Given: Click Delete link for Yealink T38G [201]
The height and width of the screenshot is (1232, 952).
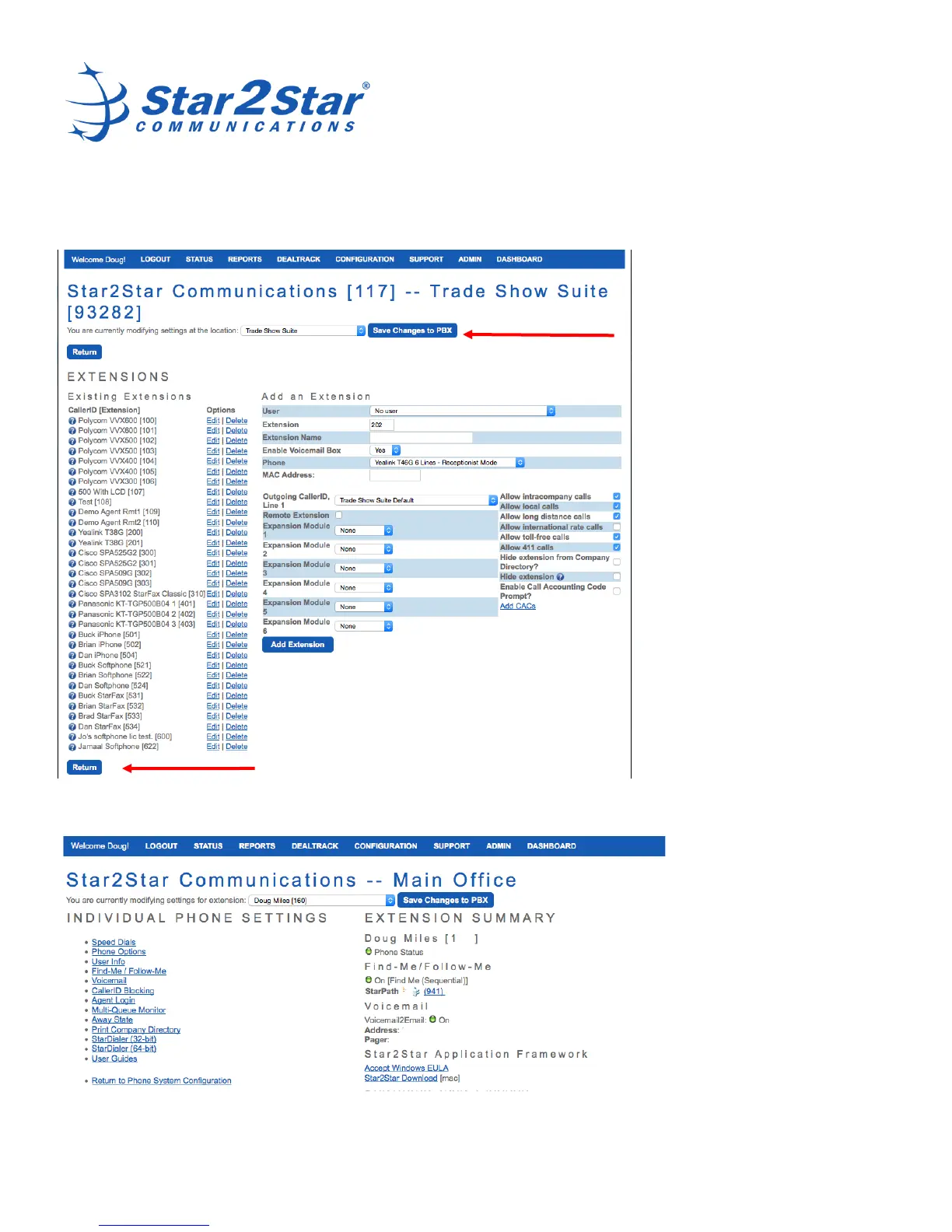Looking at the screenshot, I should pos(237,543).
